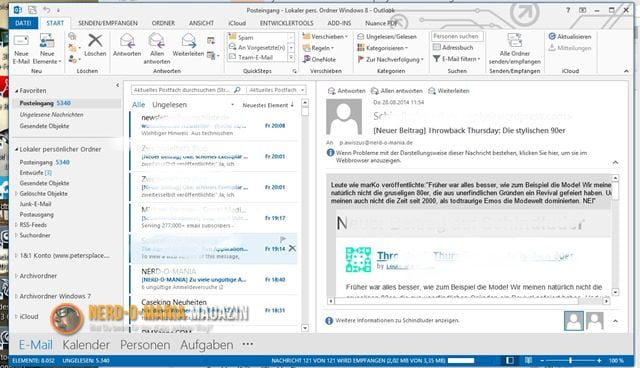
Task: Click iCloud Aktualisieren refresh icon
Action: click(552, 36)
